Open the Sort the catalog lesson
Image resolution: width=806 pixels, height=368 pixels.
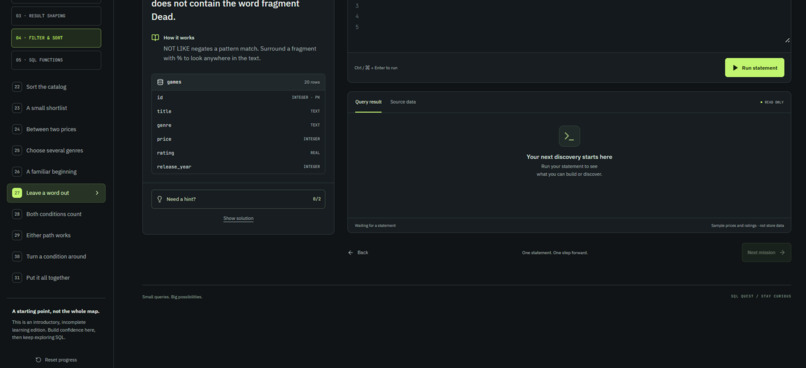[x=56, y=87]
